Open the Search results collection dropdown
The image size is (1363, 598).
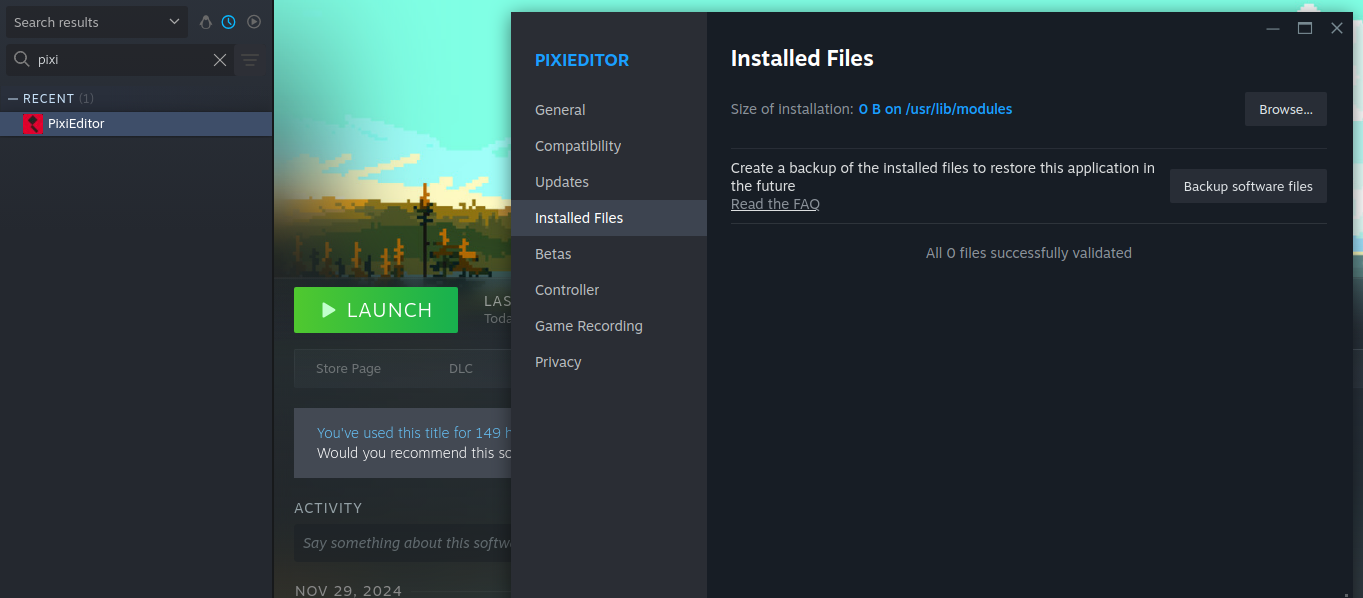coord(97,22)
